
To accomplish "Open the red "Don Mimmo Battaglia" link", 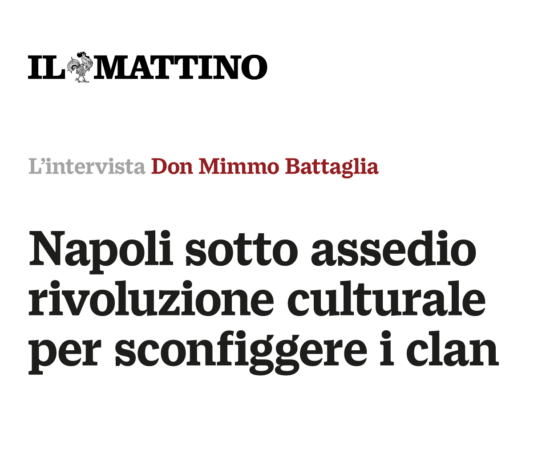I will click(x=265, y=167).
